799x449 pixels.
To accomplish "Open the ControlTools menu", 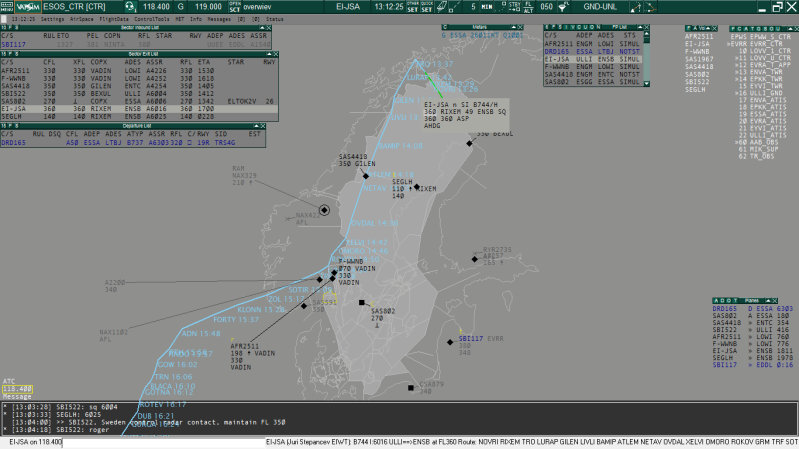I will tap(152, 19).
